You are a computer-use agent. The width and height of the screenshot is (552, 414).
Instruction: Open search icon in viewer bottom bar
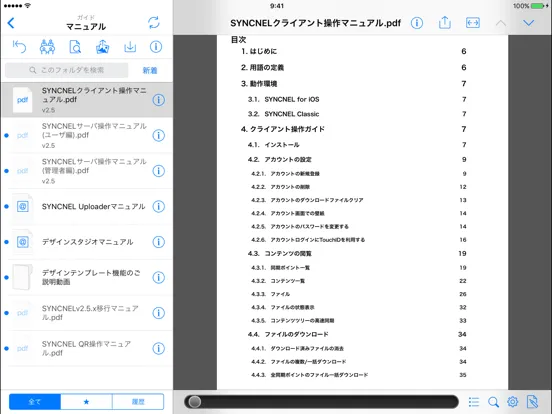(493, 402)
